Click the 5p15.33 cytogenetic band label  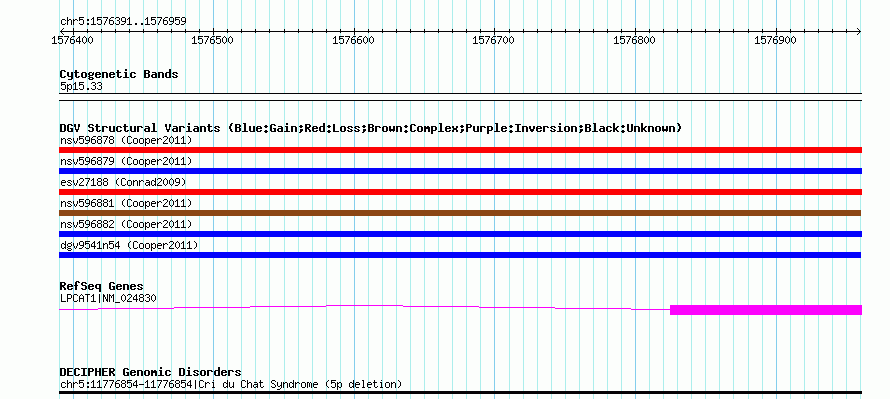81,87
